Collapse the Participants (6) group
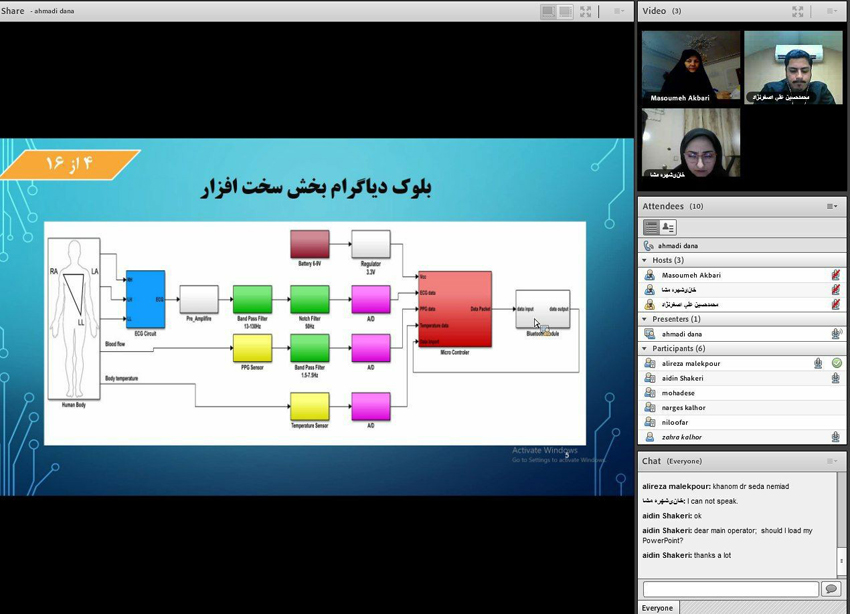The height and width of the screenshot is (614, 850). (x=645, y=349)
